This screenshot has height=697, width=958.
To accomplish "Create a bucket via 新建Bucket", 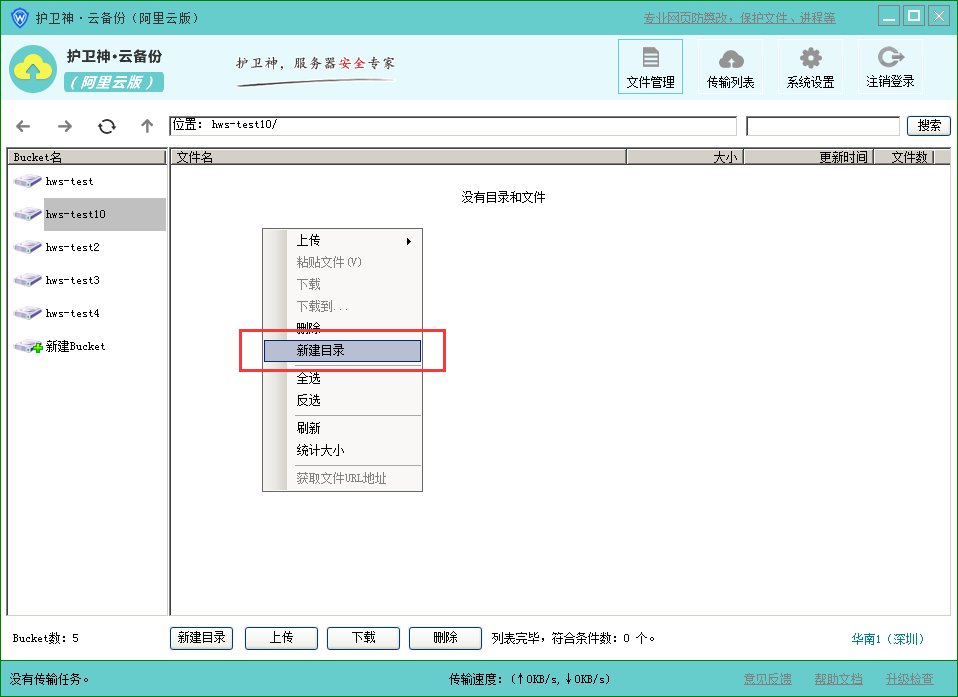I will click(x=74, y=346).
